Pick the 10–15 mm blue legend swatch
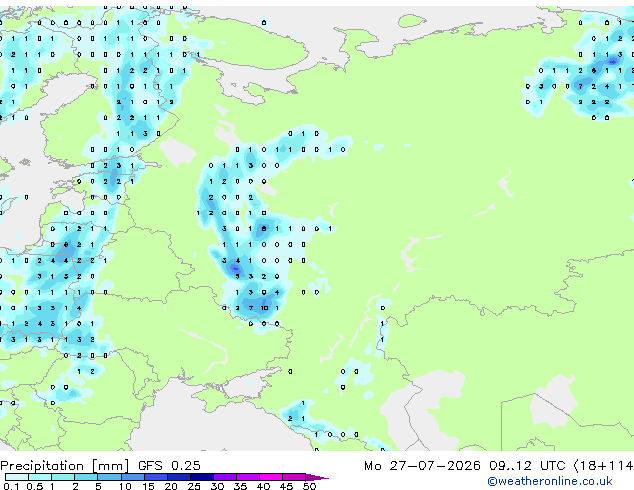Image resolution: width=634 pixels, height=490 pixels. 133,477
